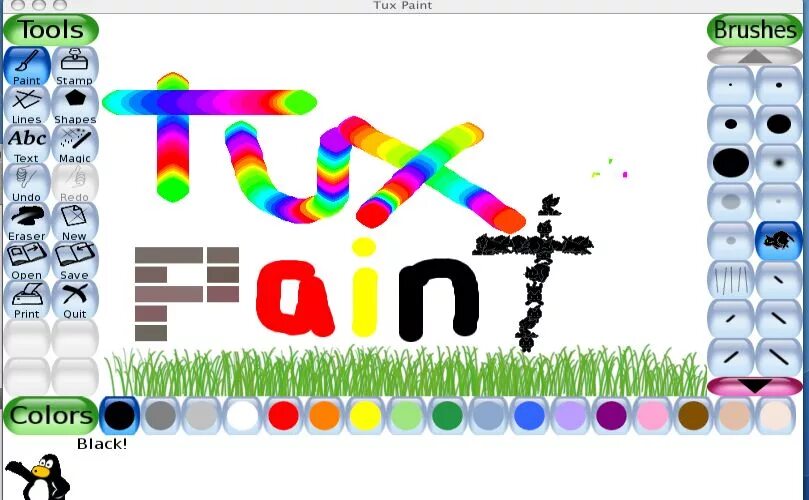Viewport: 809px width, 500px height.
Task: Click the Brushes header label
Action: (754, 30)
